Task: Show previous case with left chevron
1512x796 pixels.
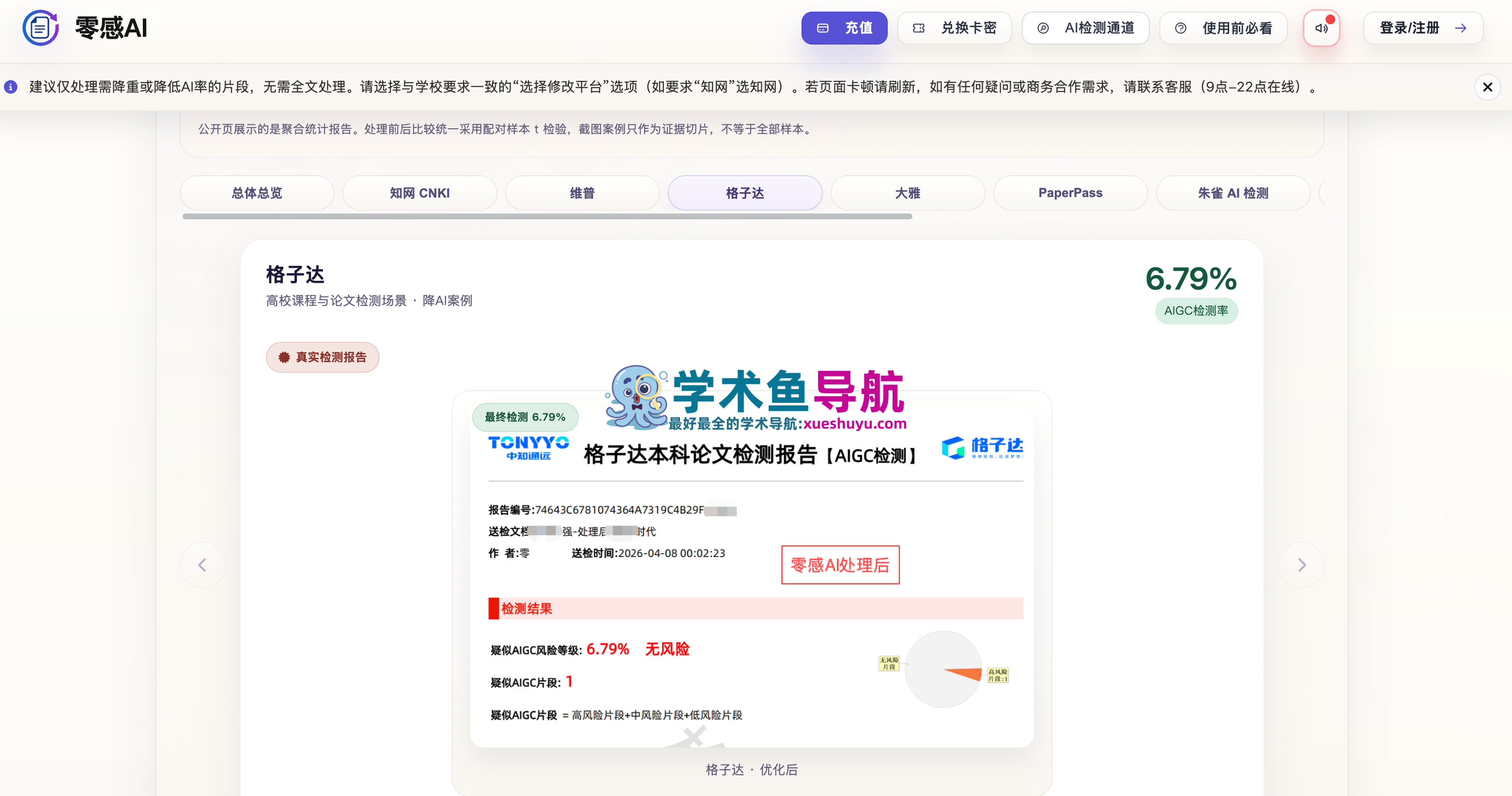Action: 202,566
